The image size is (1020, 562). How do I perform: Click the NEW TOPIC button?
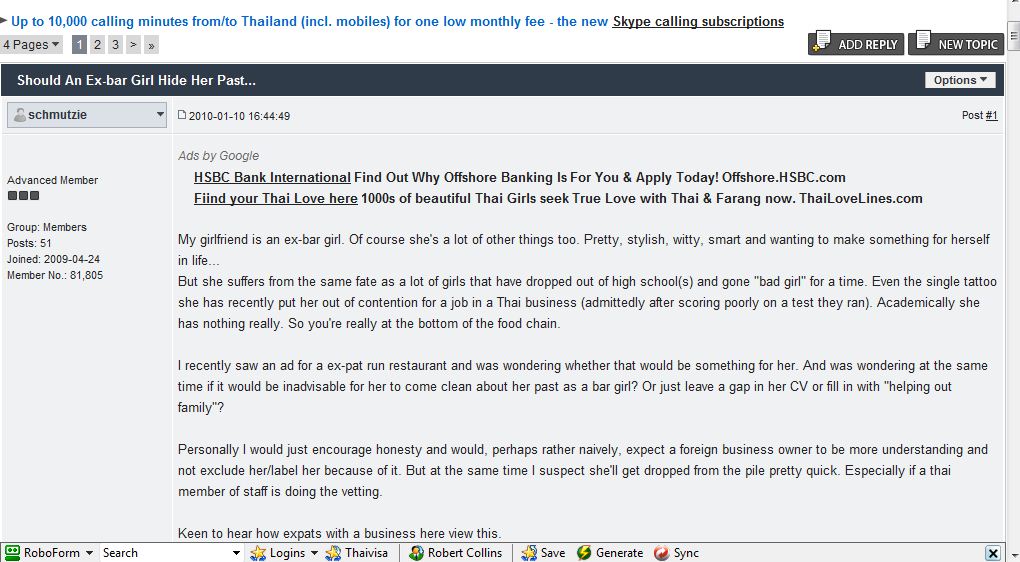(957, 44)
